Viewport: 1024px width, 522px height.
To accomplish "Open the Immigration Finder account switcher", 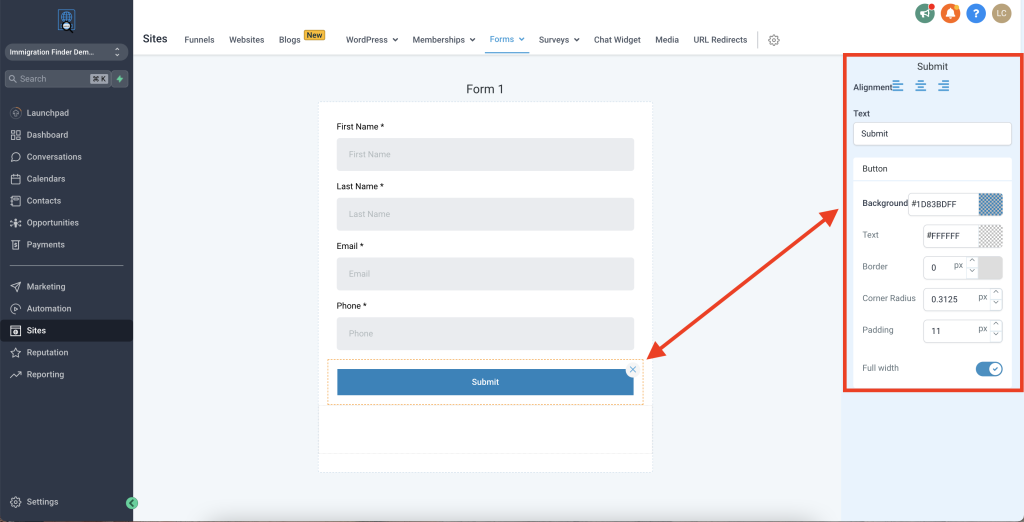I will point(66,51).
